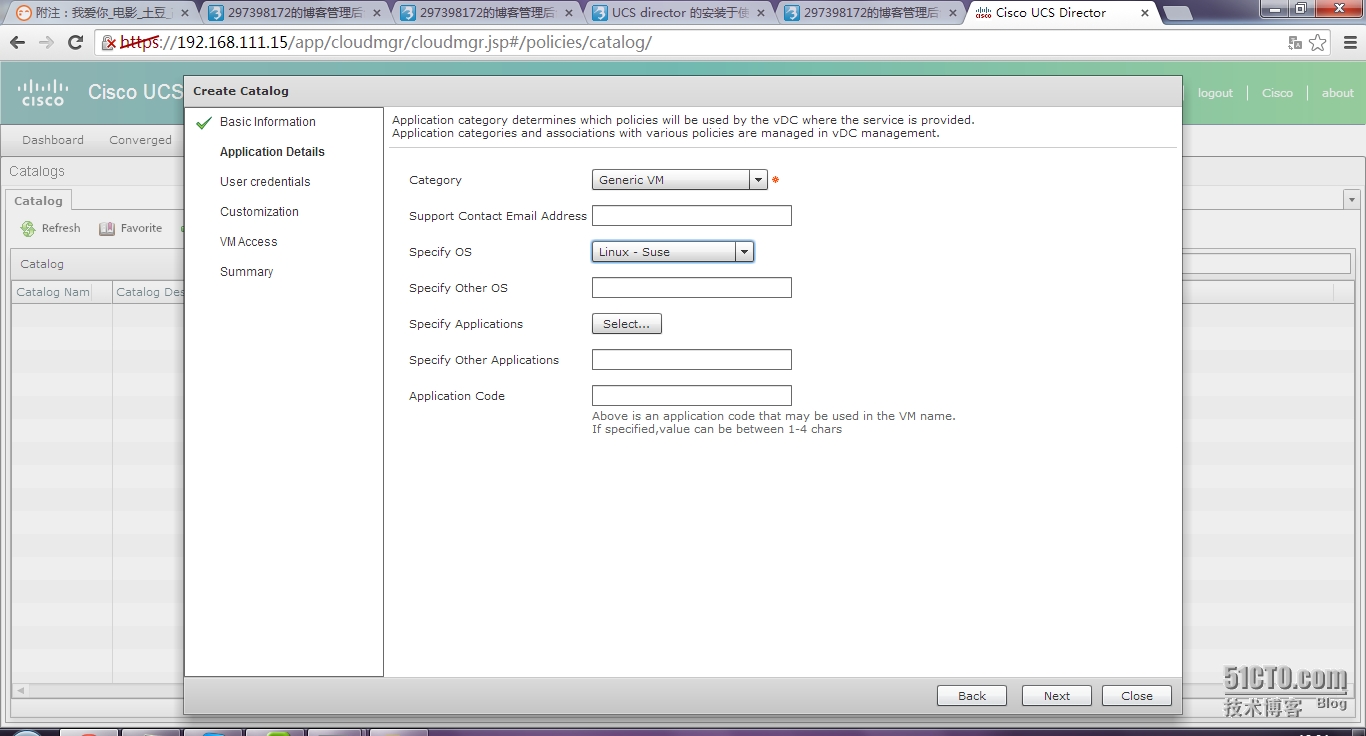Select the Application Details step
This screenshot has width=1366, height=736.
tap(272, 152)
